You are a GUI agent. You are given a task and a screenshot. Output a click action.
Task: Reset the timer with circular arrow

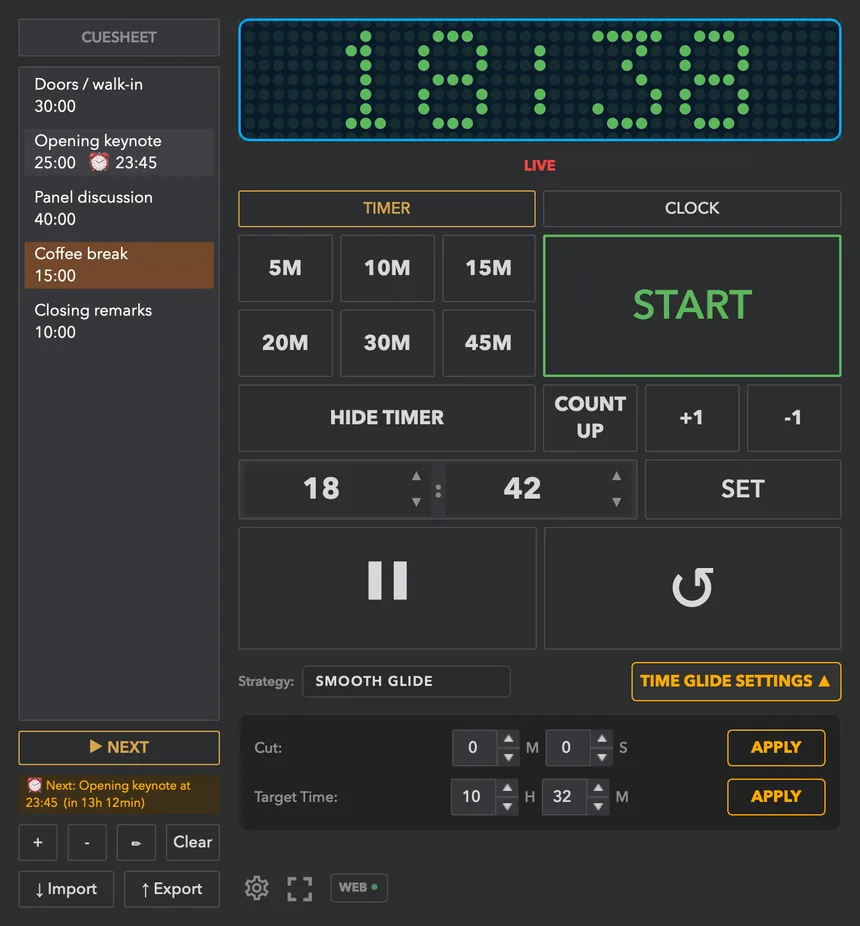[692, 588]
